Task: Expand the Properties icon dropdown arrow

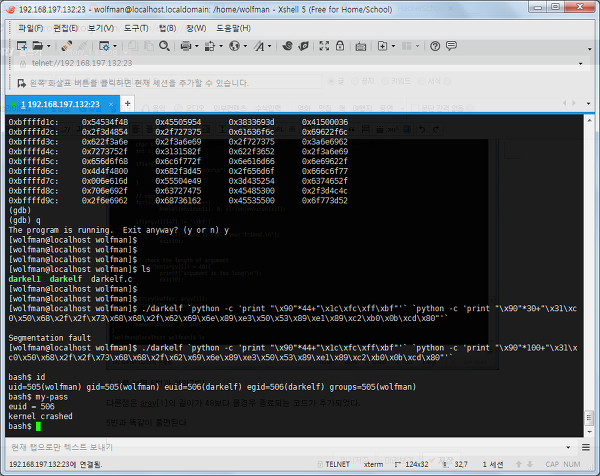Action: click(x=115, y=46)
